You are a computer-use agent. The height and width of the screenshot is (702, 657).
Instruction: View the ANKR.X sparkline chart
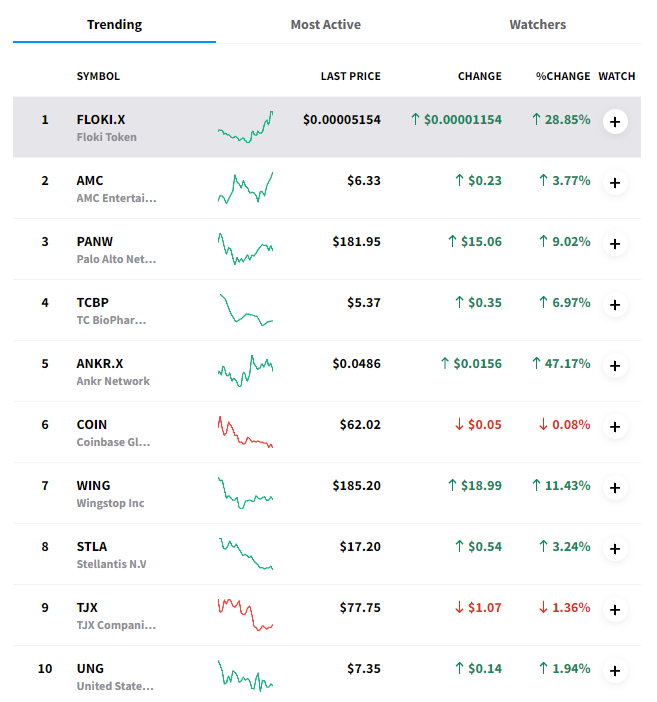tap(245, 371)
